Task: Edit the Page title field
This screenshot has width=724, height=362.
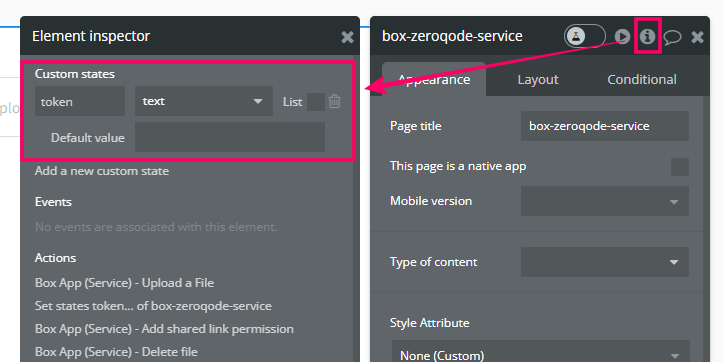Action: (x=605, y=126)
